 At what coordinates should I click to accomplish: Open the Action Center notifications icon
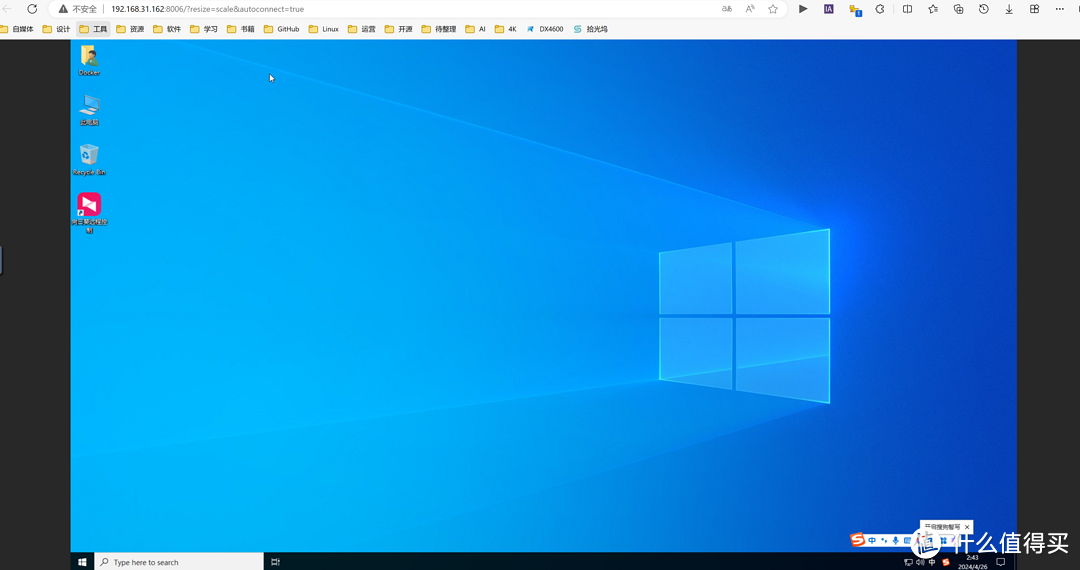1001,562
